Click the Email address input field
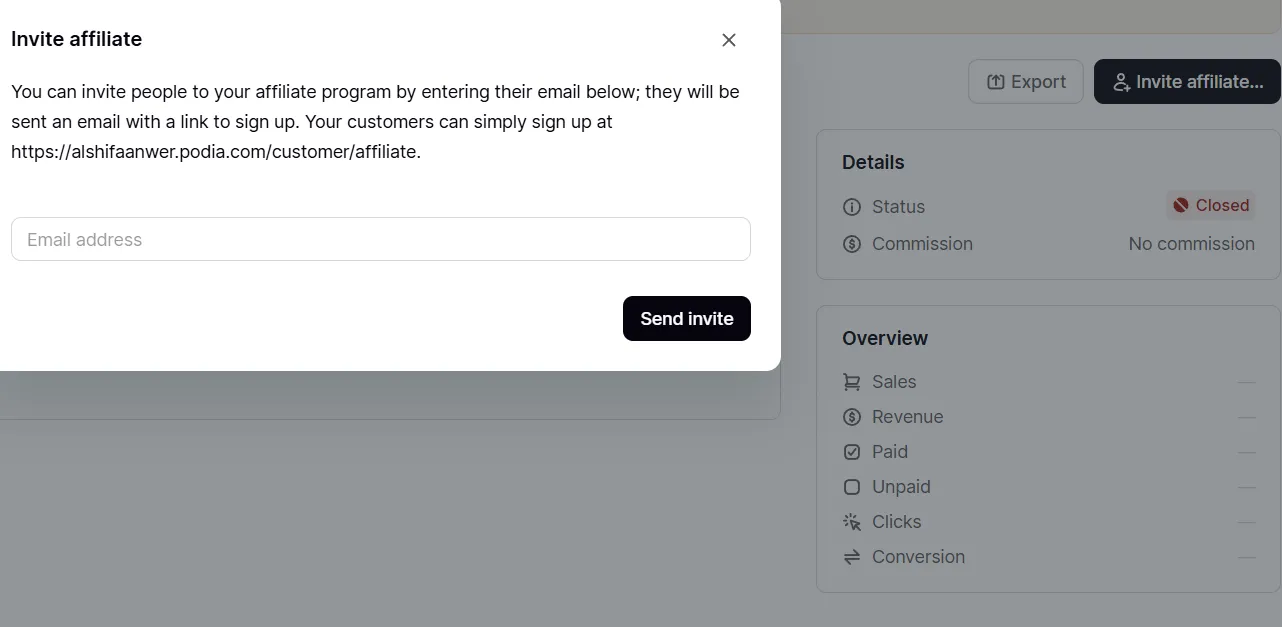This screenshot has height=627, width=1282. click(x=380, y=240)
